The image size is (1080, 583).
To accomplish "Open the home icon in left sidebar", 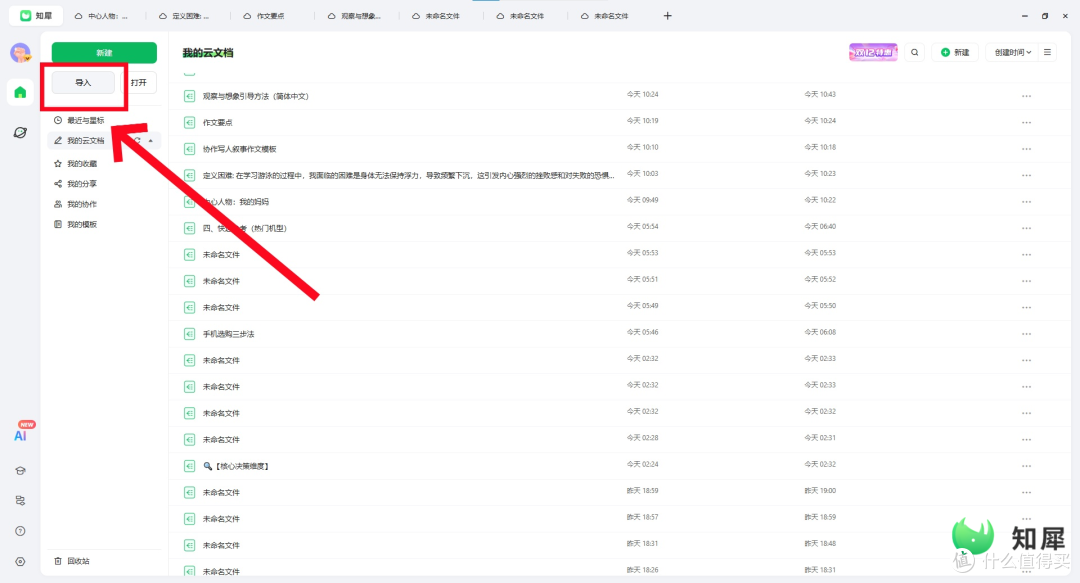I will click(x=20, y=93).
